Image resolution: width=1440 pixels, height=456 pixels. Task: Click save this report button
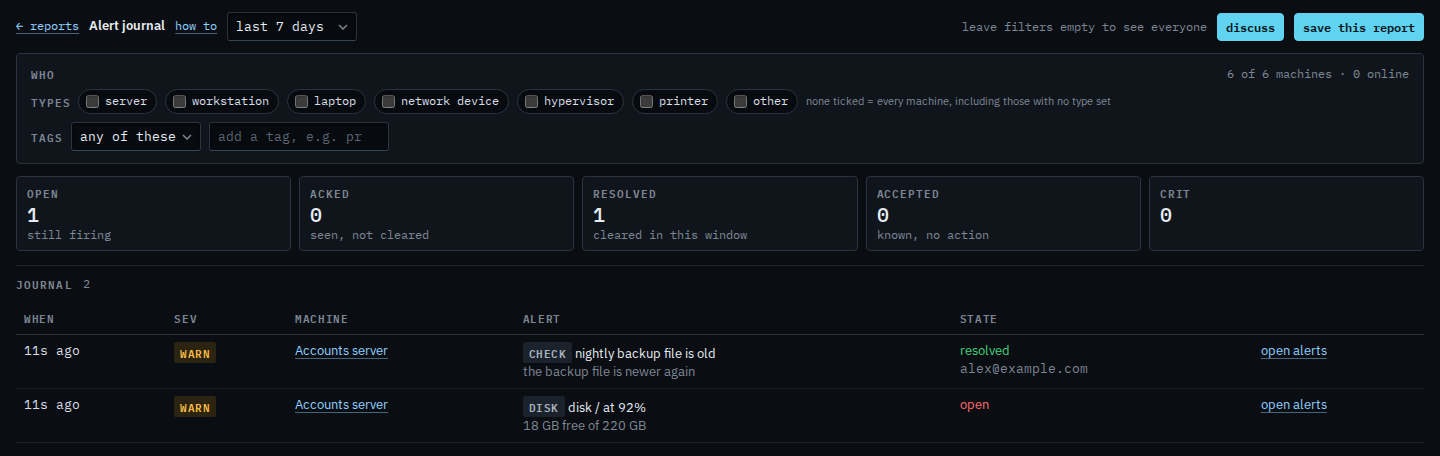1358,27
